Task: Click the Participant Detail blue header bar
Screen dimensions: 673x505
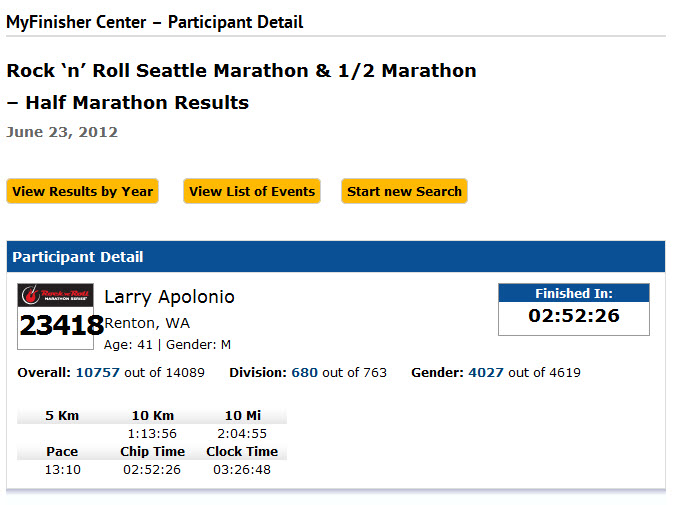Action: (x=336, y=257)
